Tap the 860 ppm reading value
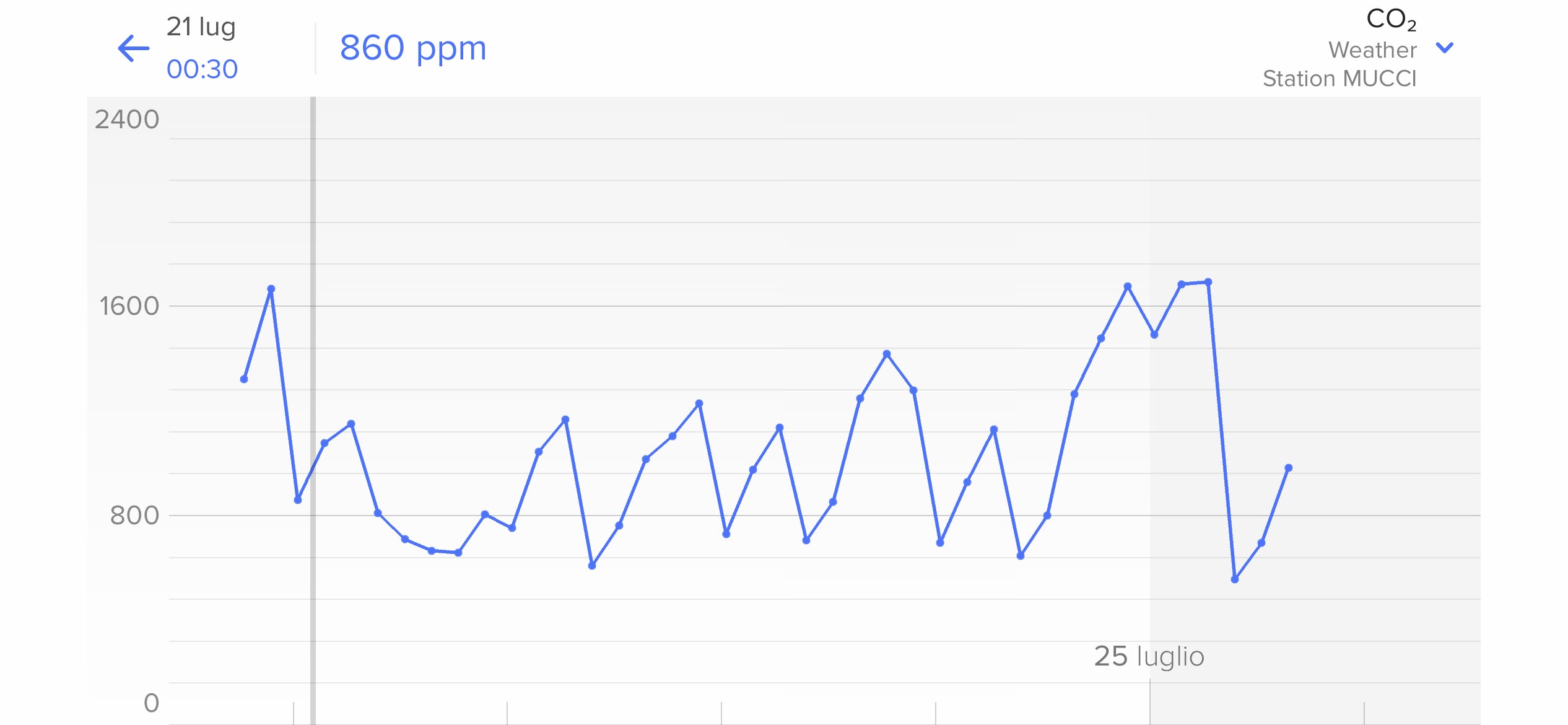Image resolution: width=1568 pixels, height=725 pixels. [x=413, y=48]
